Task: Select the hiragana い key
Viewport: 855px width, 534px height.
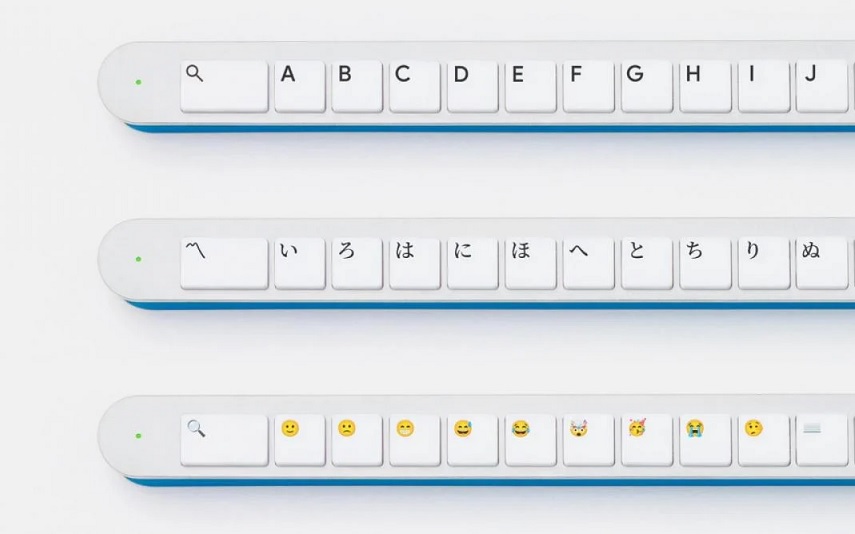Action: (299, 263)
